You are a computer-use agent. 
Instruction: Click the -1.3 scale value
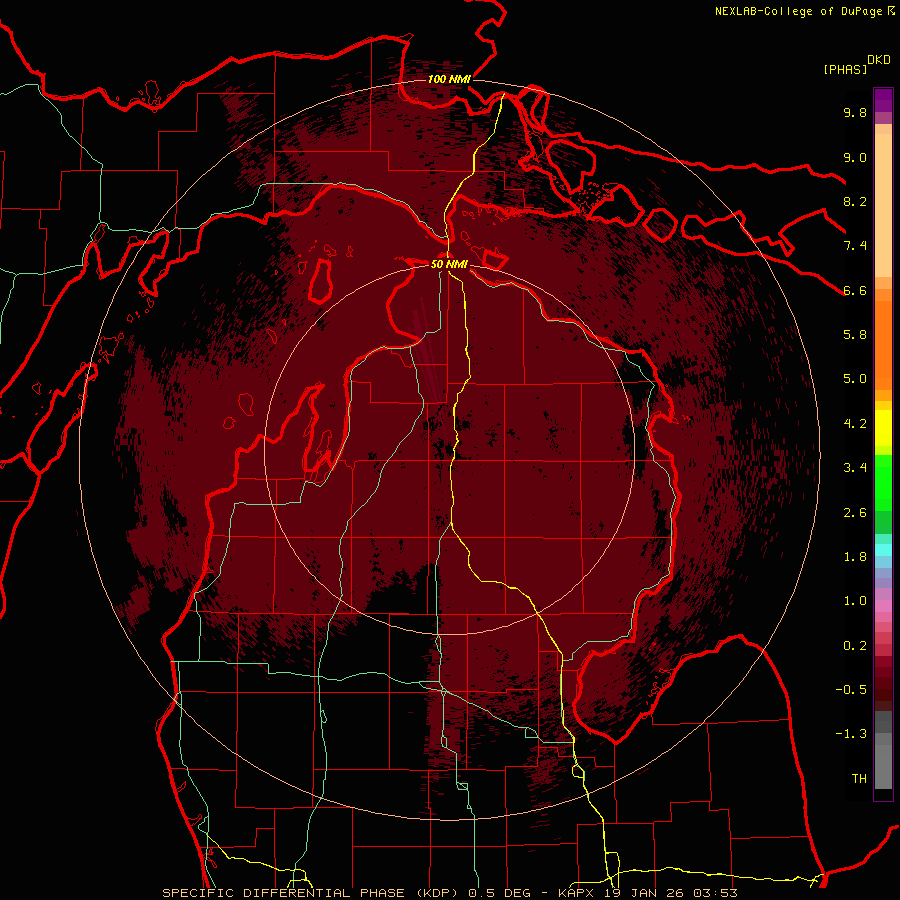(851, 734)
